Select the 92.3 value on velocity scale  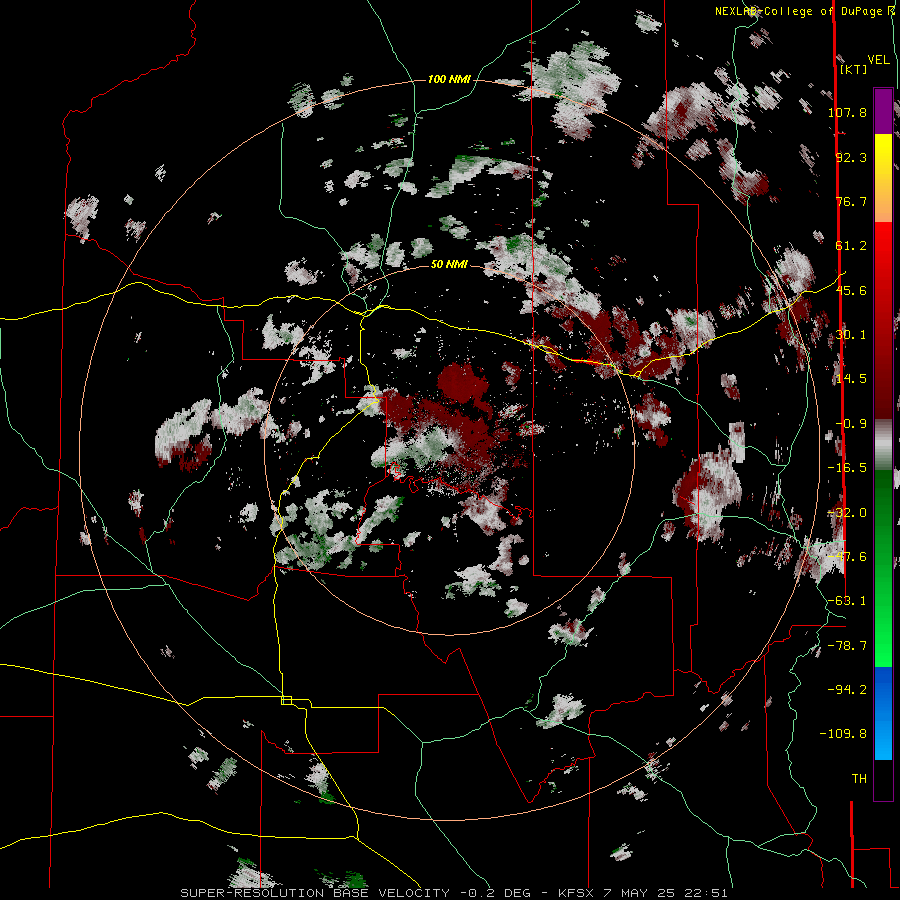click(851, 157)
